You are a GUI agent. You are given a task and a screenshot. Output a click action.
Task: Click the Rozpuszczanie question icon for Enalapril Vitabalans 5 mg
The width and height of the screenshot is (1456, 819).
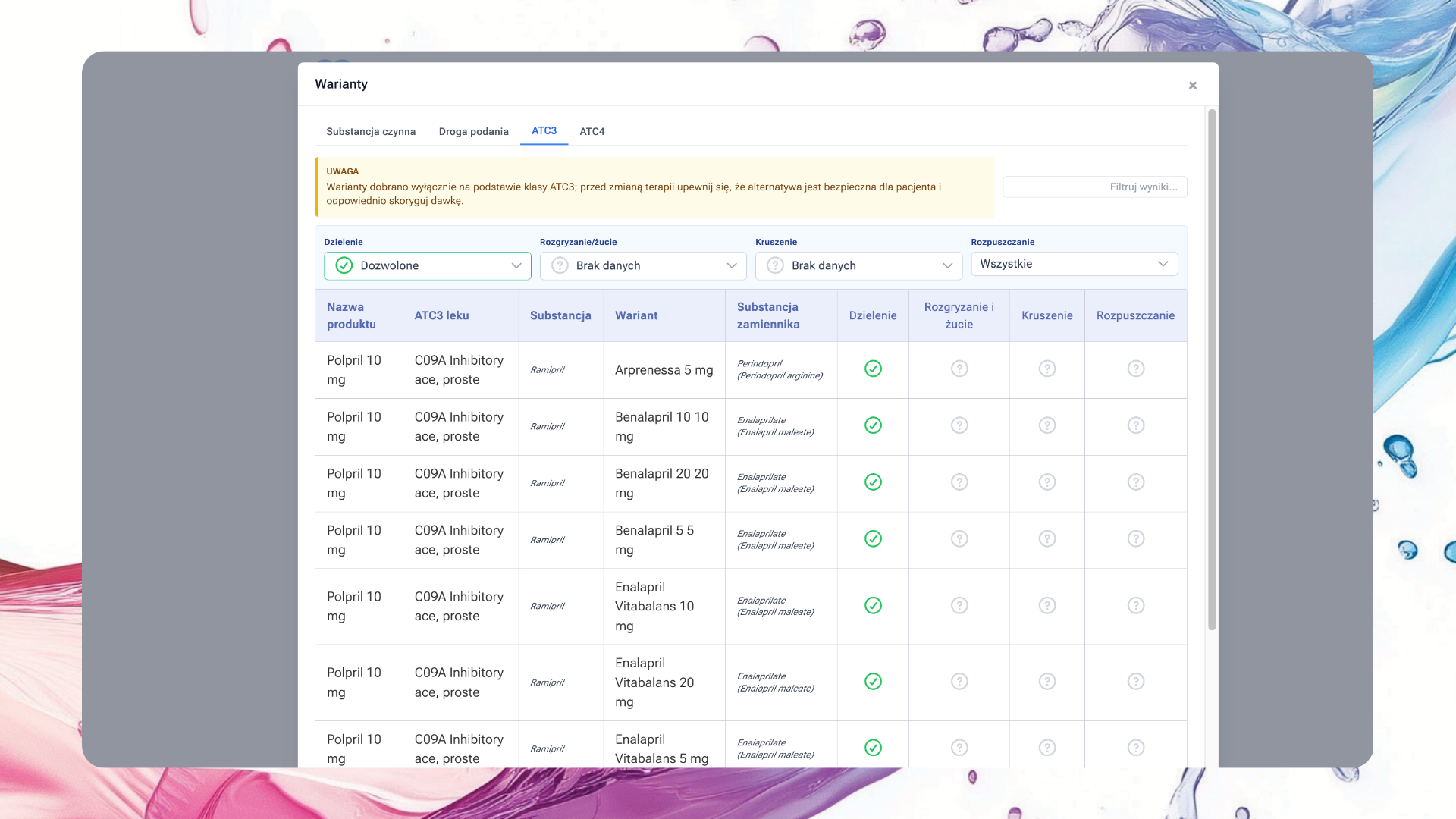(x=1135, y=748)
